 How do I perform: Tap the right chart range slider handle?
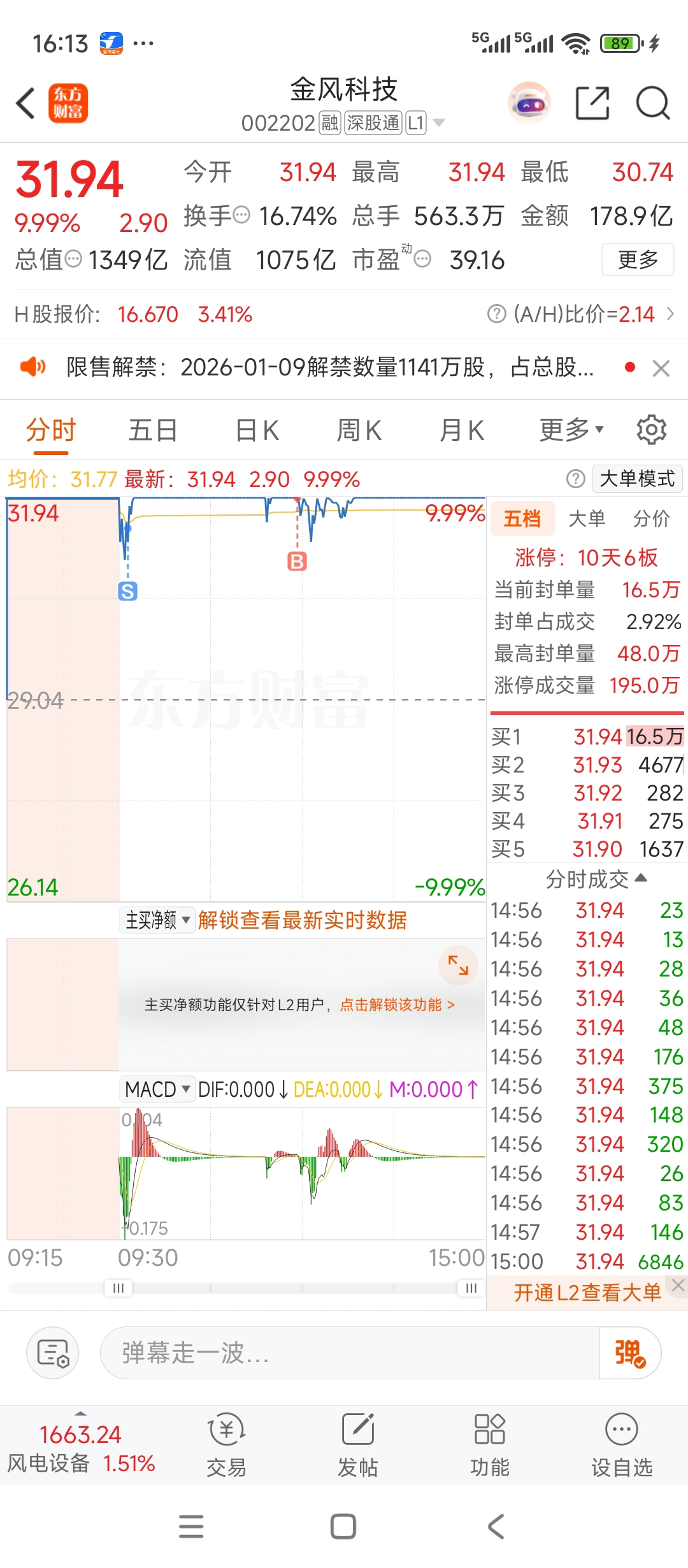471,1288
